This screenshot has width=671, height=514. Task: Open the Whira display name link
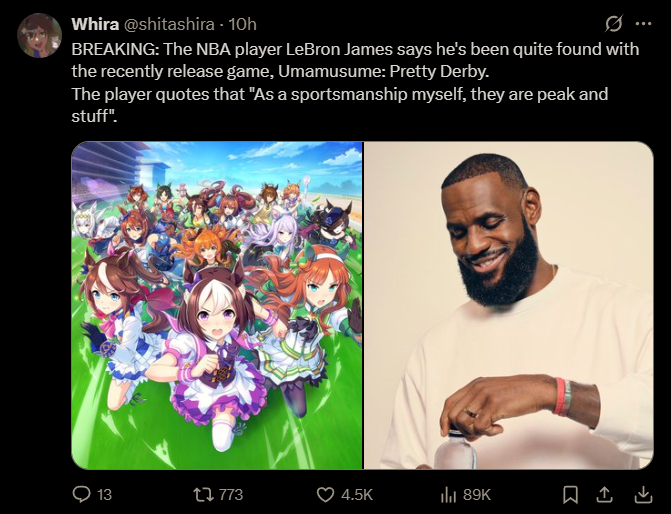(95, 24)
